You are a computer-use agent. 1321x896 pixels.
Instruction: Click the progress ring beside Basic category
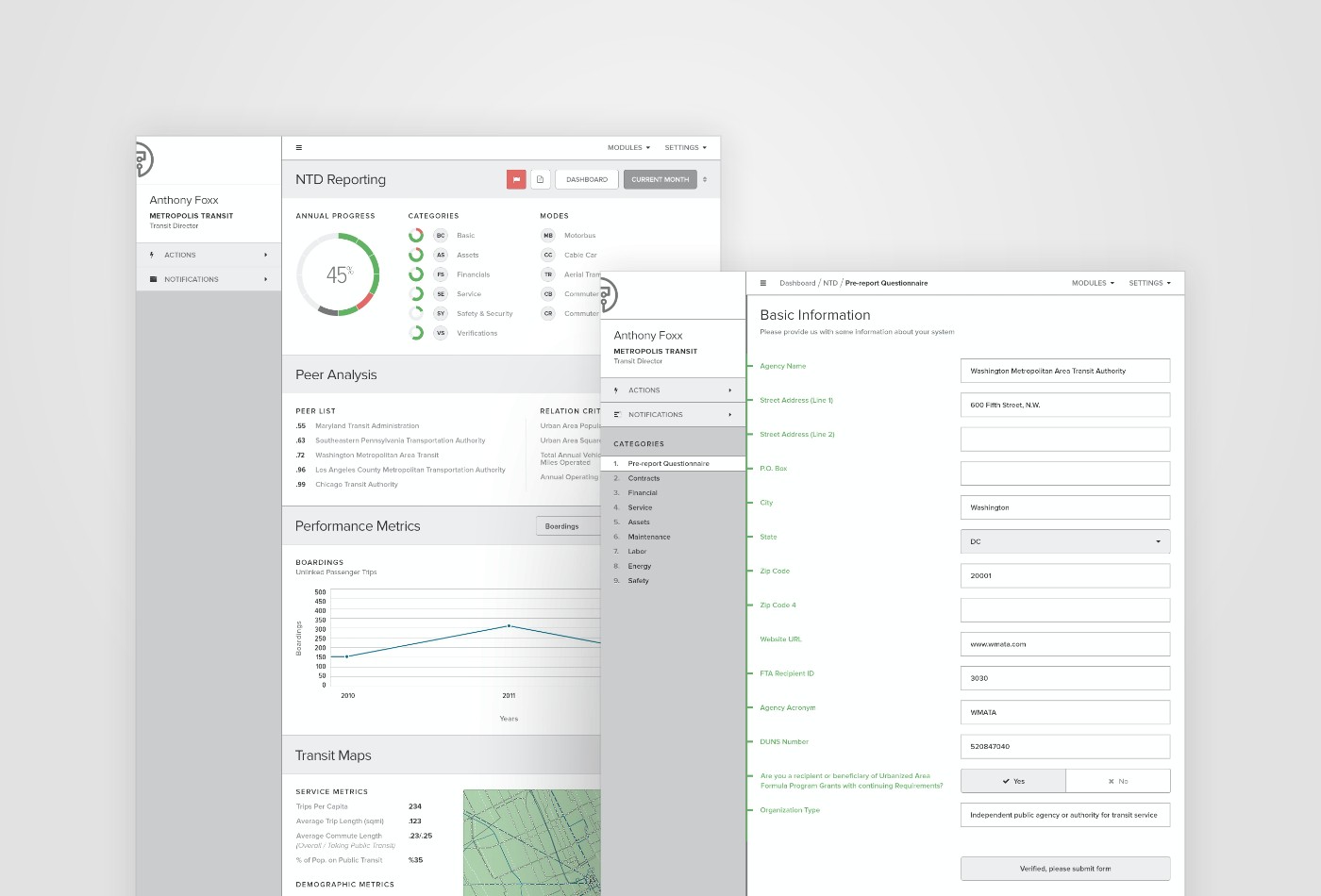(x=416, y=236)
